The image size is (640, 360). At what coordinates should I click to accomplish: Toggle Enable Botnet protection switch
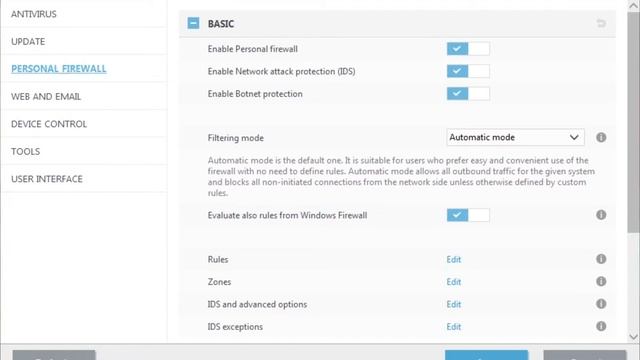(x=468, y=94)
